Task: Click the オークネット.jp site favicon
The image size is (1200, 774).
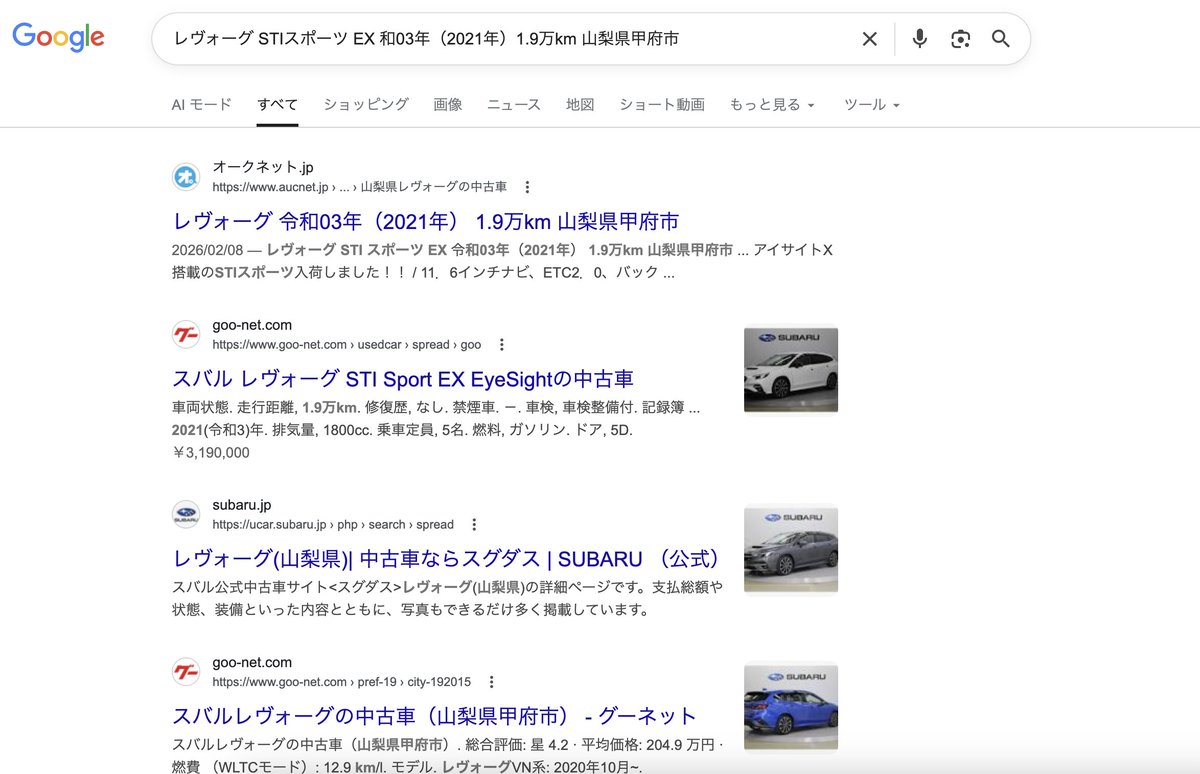Action: pyautogui.click(x=185, y=176)
